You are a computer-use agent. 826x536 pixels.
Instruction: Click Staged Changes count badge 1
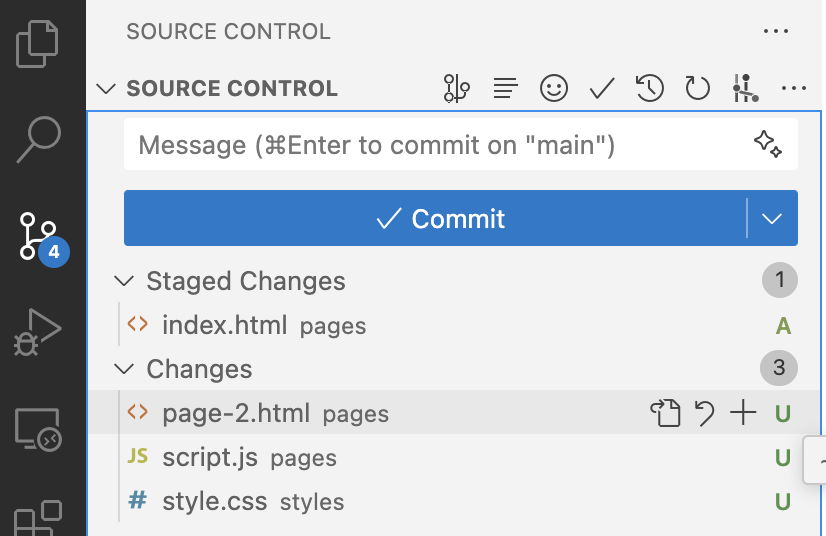click(x=780, y=280)
